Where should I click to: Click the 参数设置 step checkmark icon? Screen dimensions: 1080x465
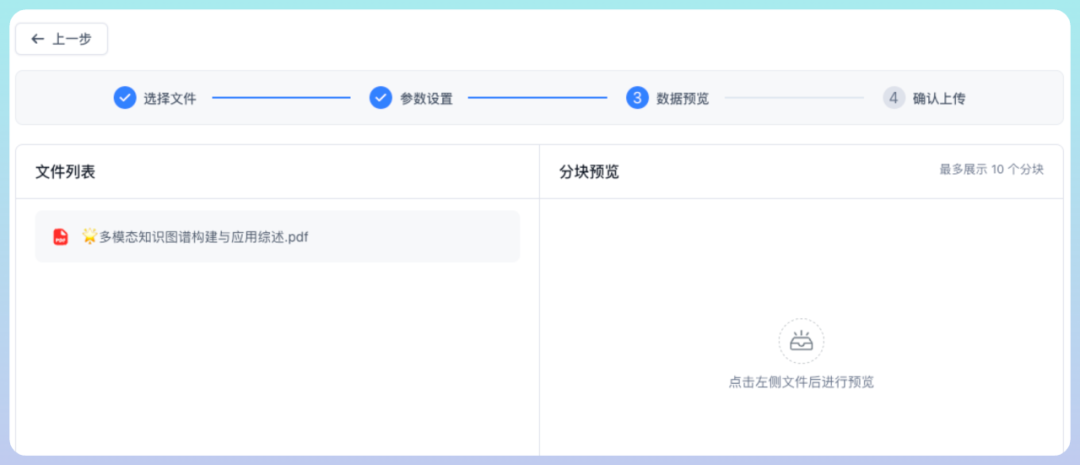380,98
